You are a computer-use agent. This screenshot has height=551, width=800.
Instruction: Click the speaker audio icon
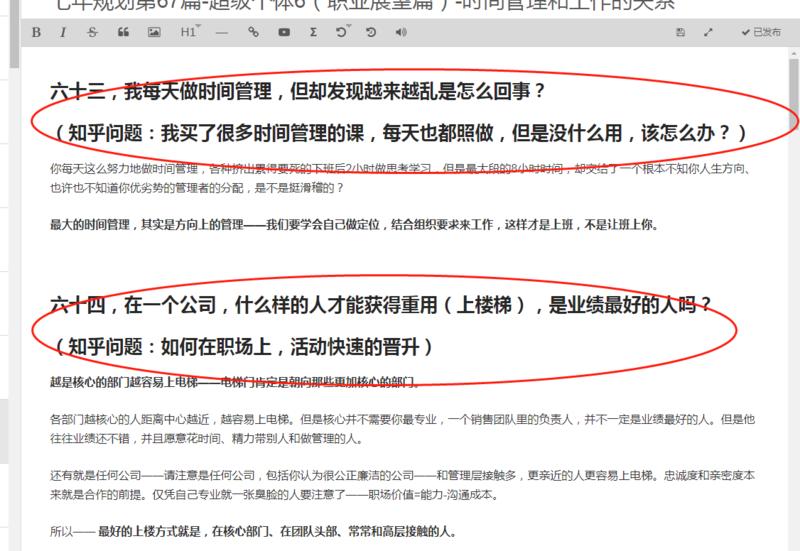tap(401, 32)
